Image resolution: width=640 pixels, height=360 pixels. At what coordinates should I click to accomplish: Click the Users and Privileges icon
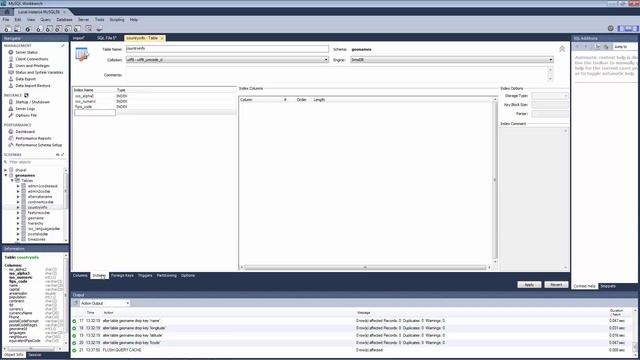tap(11, 65)
